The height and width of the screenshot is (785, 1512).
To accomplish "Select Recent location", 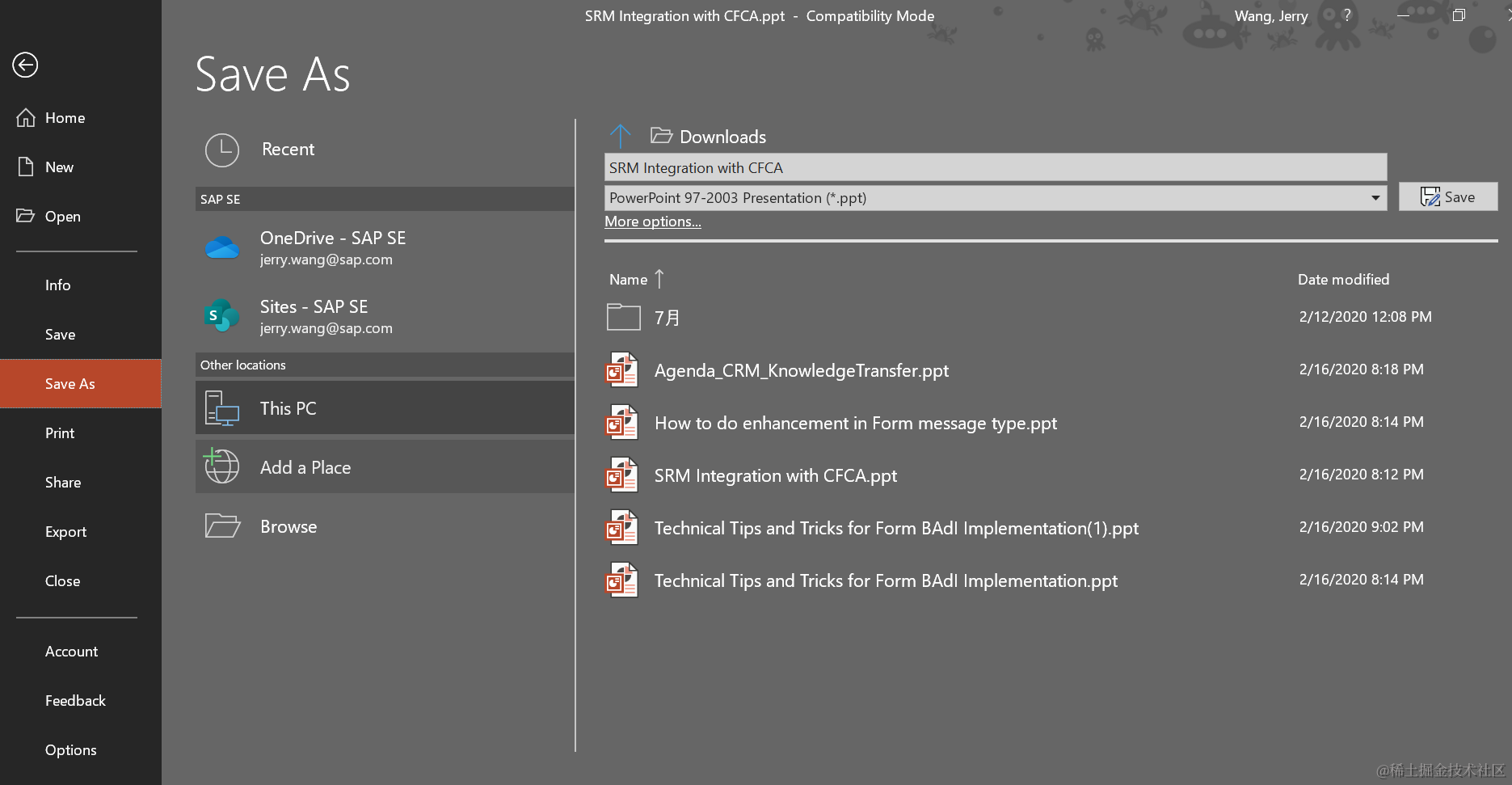I will click(385, 150).
